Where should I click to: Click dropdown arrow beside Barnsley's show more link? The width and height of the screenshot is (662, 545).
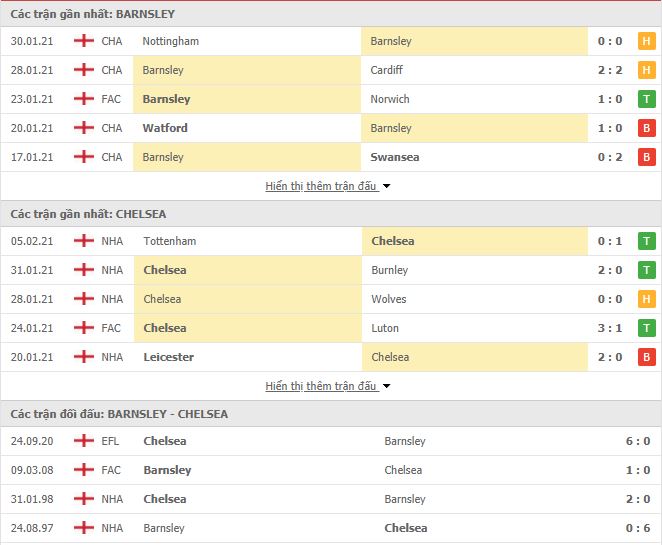pos(386,186)
